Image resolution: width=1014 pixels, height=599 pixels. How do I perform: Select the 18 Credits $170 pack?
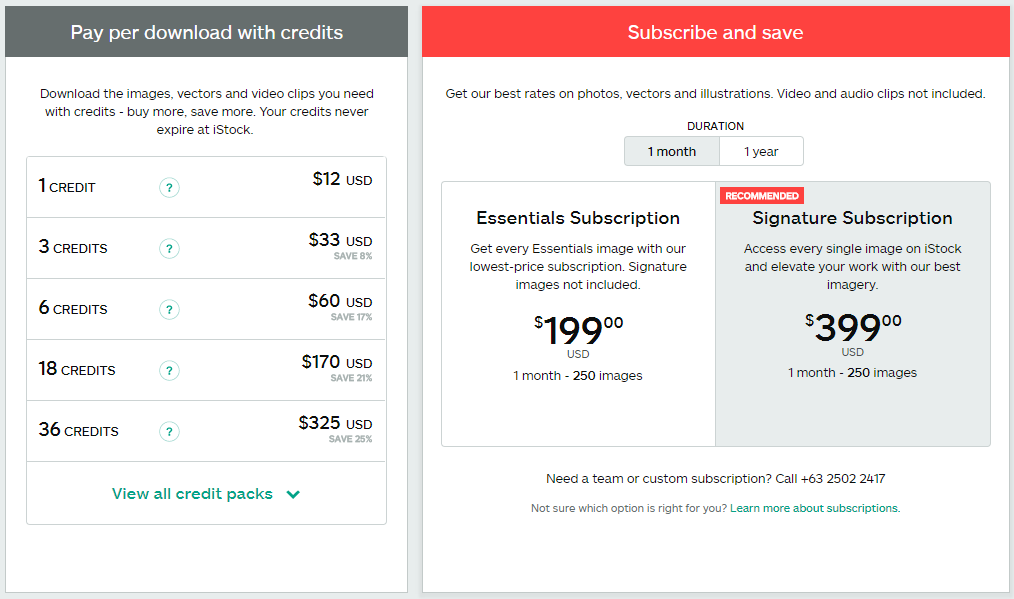tap(206, 370)
